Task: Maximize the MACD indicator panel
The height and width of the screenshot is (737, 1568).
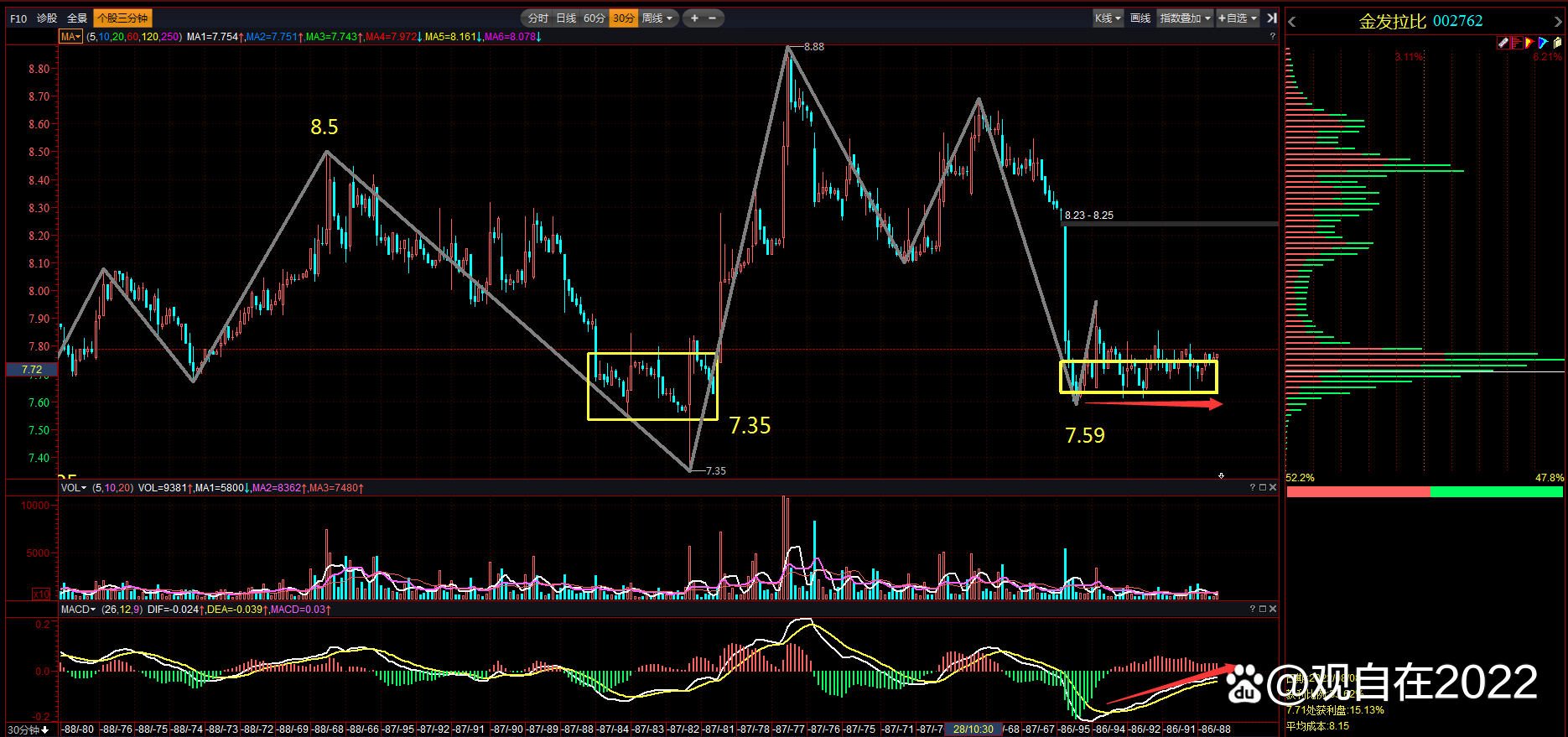Action: pyautogui.click(x=1263, y=609)
